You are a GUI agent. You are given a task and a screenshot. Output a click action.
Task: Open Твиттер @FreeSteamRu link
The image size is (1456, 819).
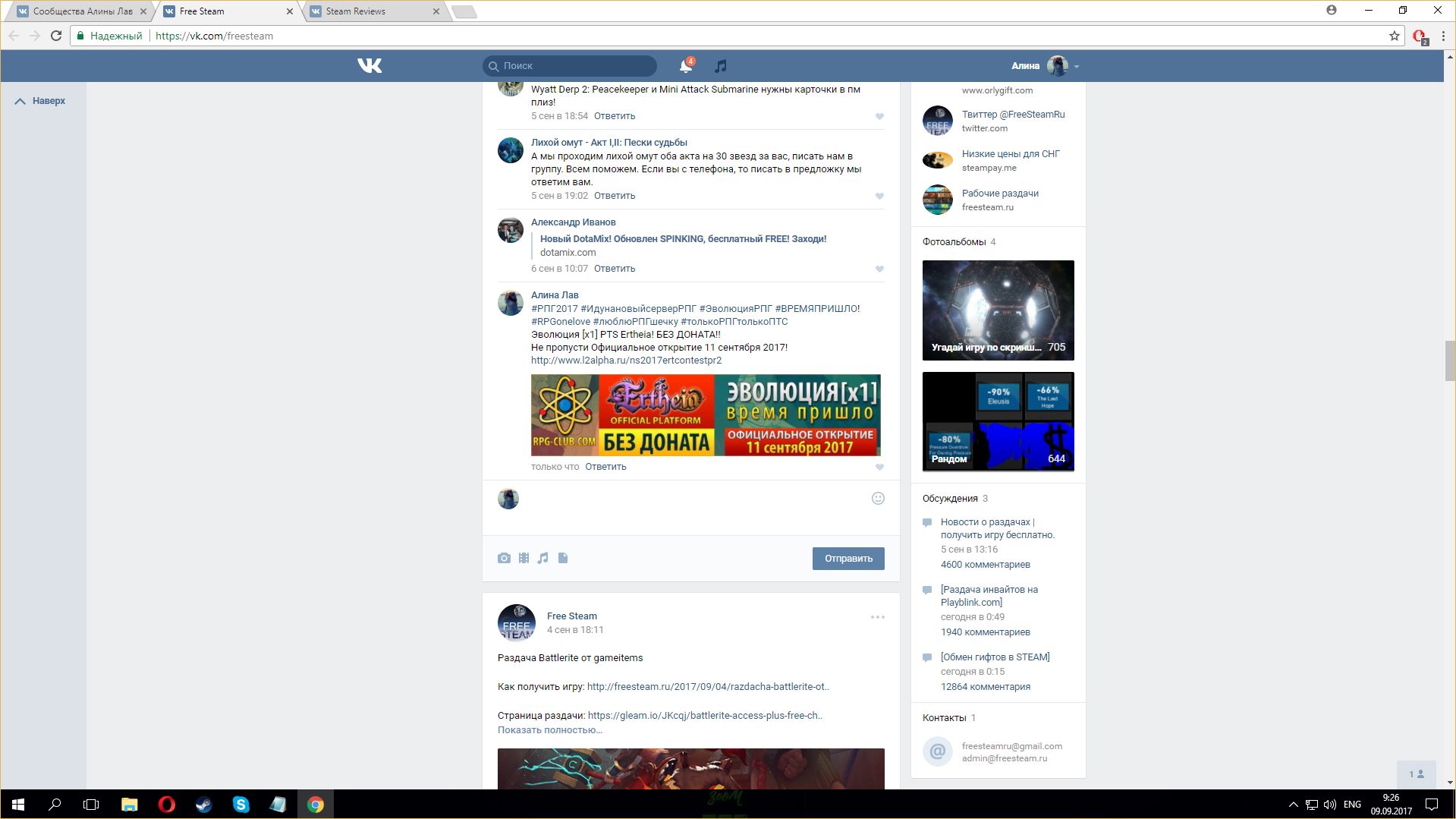tap(1013, 115)
